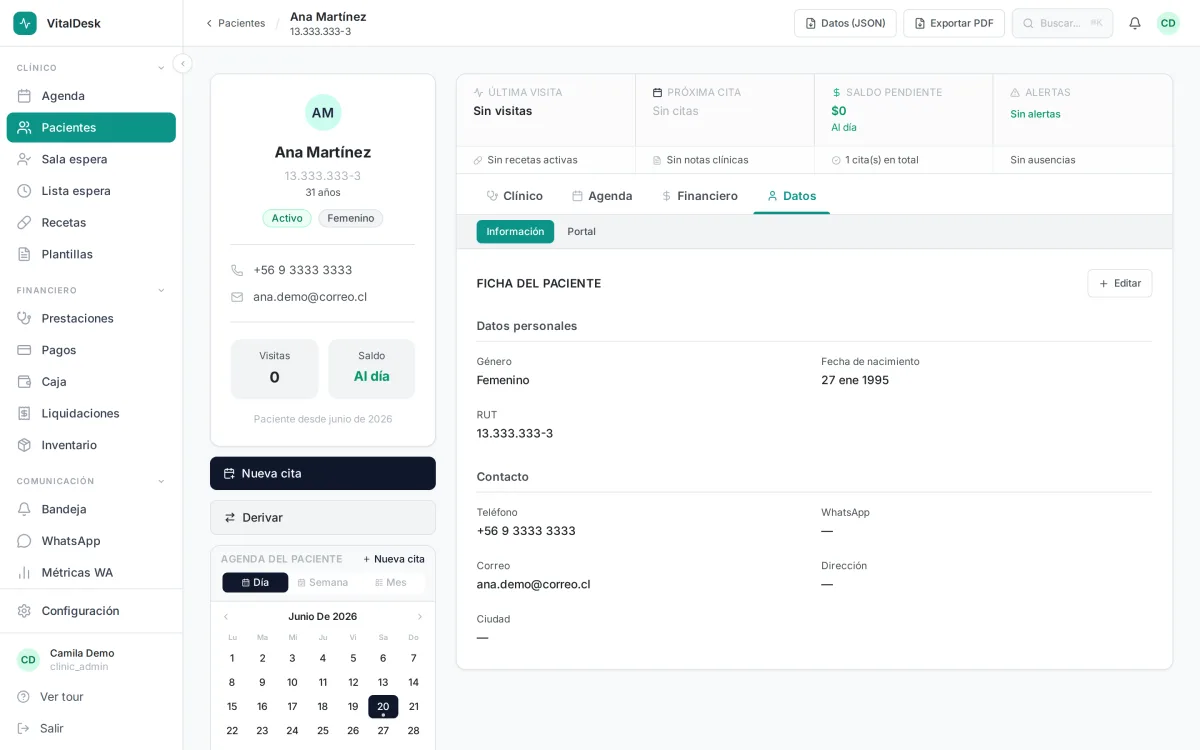Click the Saldo pendiente $0 value
The height and width of the screenshot is (750, 1200).
click(x=839, y=111)
